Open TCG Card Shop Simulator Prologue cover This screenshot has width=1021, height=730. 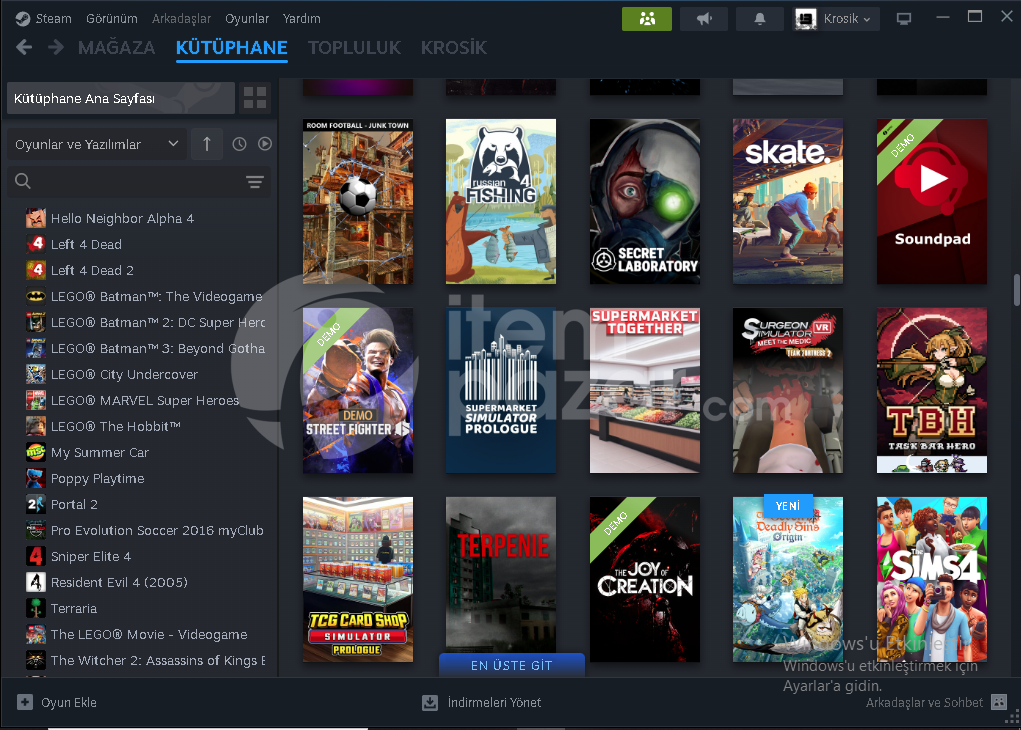357,580
